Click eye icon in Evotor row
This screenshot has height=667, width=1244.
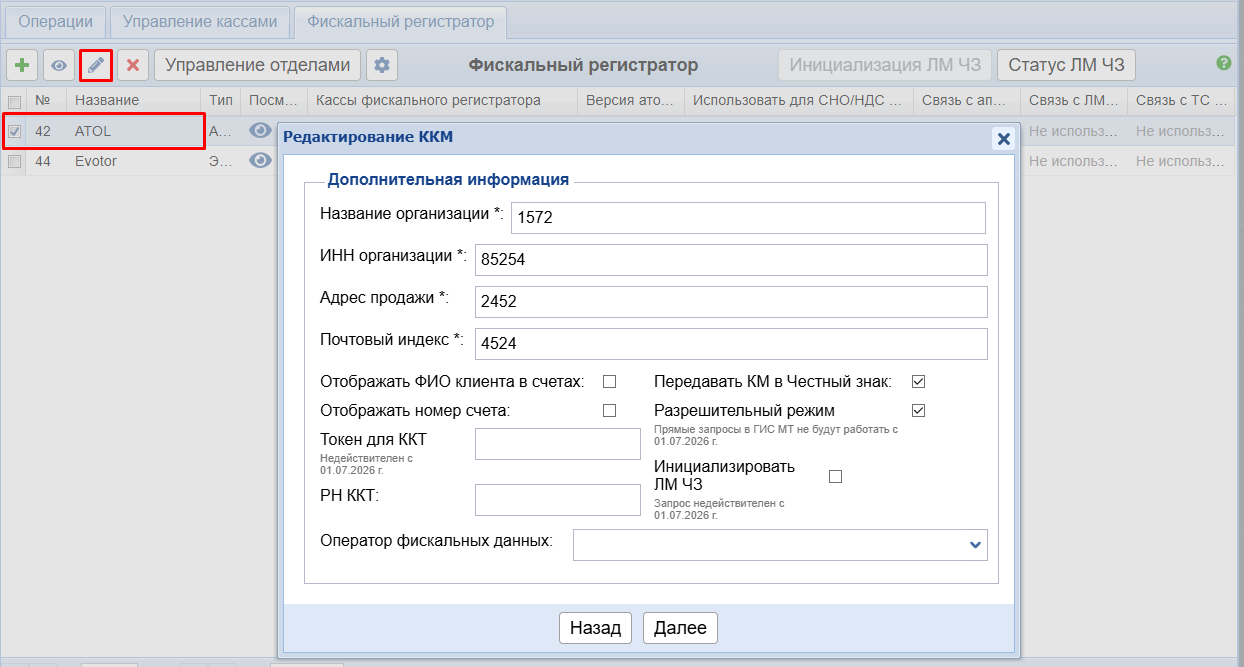click(x=261, y=160)
